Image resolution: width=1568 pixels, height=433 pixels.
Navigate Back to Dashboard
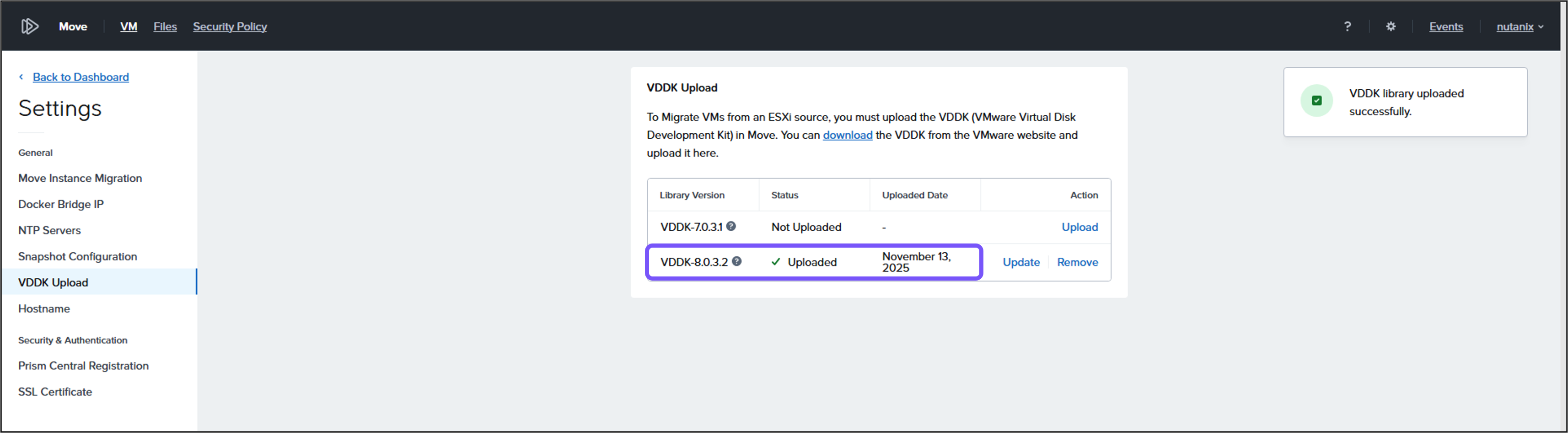point(81,77)
